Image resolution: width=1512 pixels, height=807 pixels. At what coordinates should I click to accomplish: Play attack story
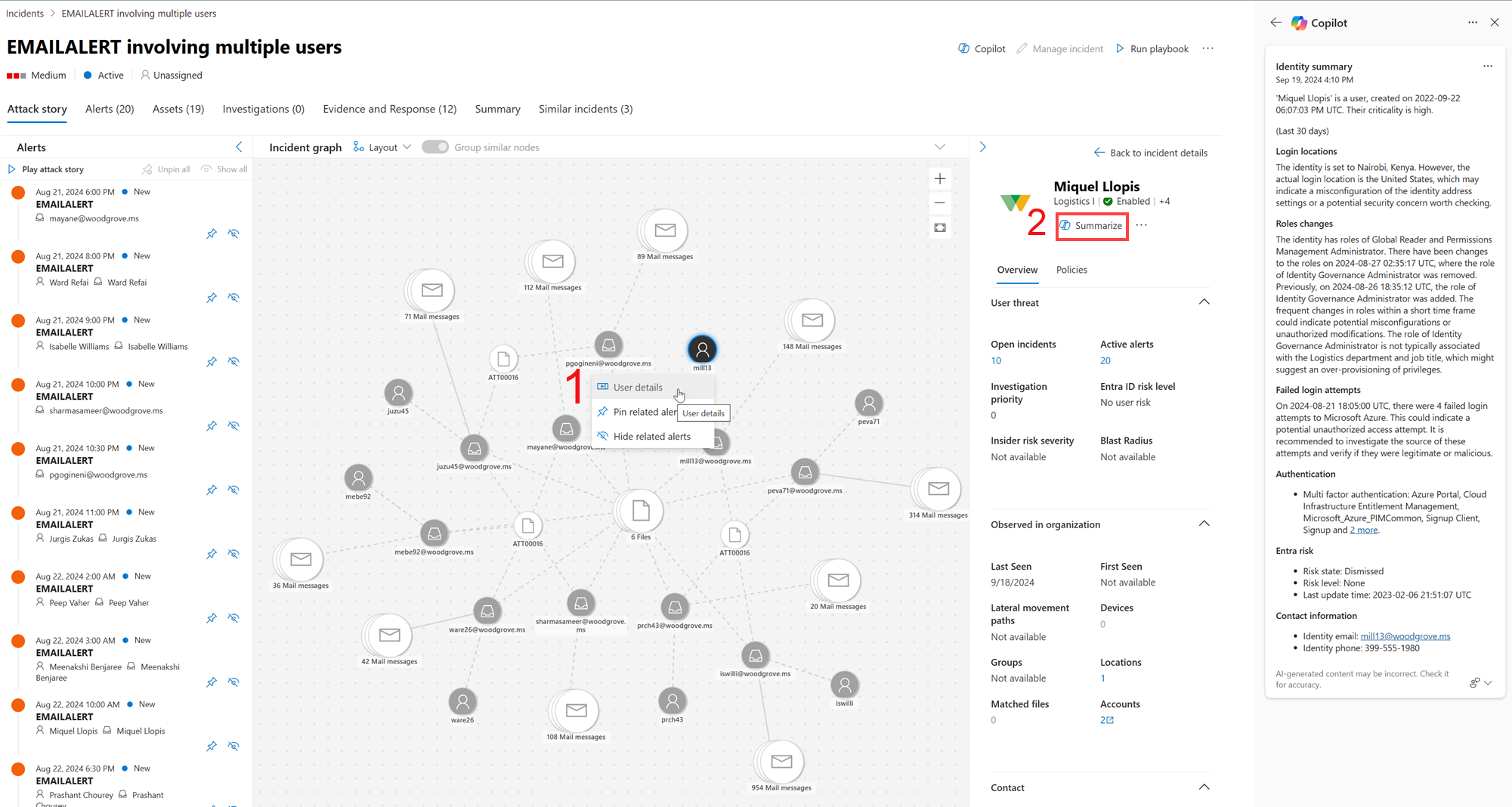pyautogui.click(x=45, y=169)
